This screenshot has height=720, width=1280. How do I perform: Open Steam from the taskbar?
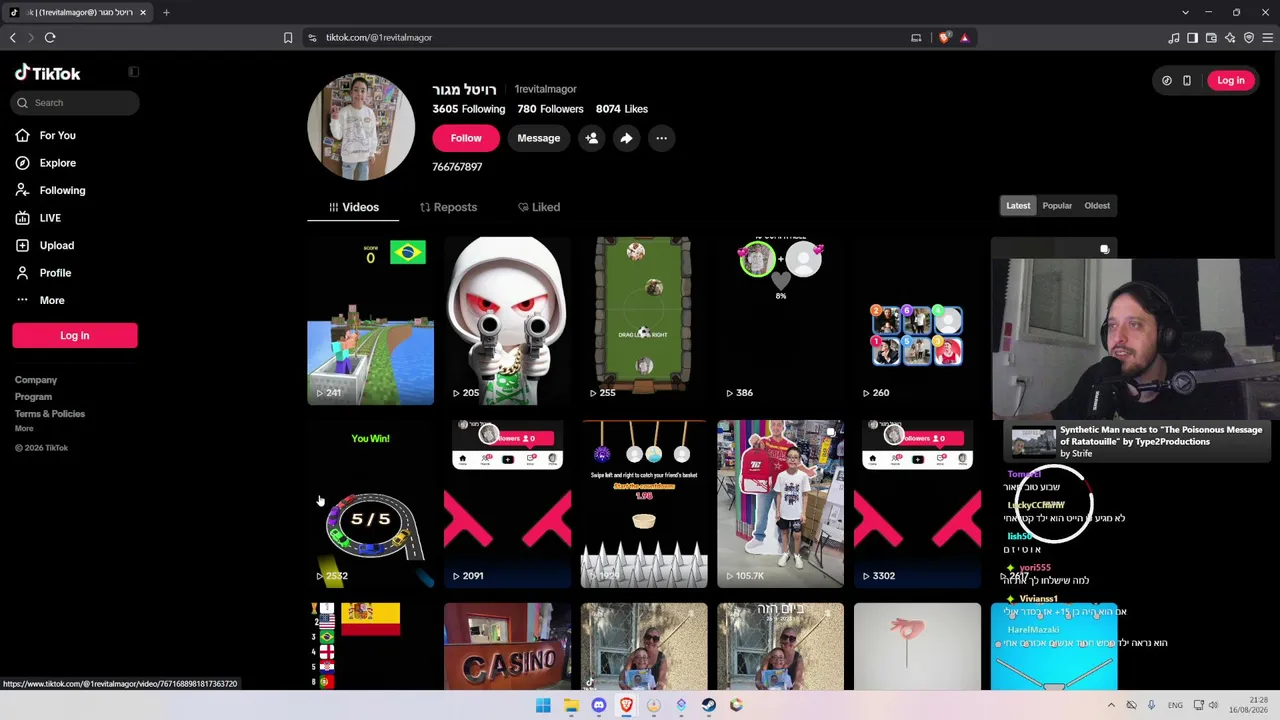pyautogui.click(x=709, y=705)
